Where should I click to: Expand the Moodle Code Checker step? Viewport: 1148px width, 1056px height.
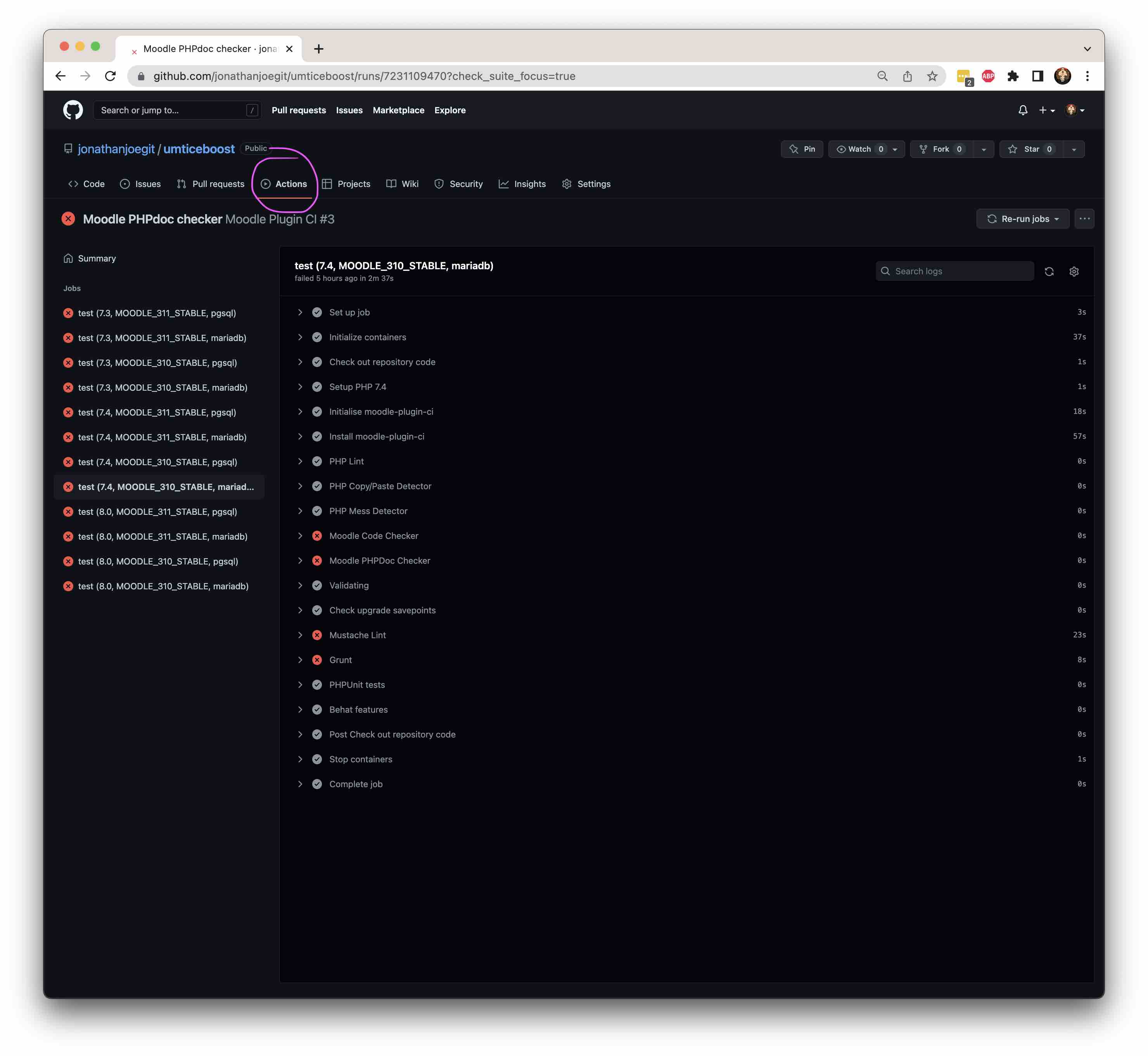click(299, 535)
